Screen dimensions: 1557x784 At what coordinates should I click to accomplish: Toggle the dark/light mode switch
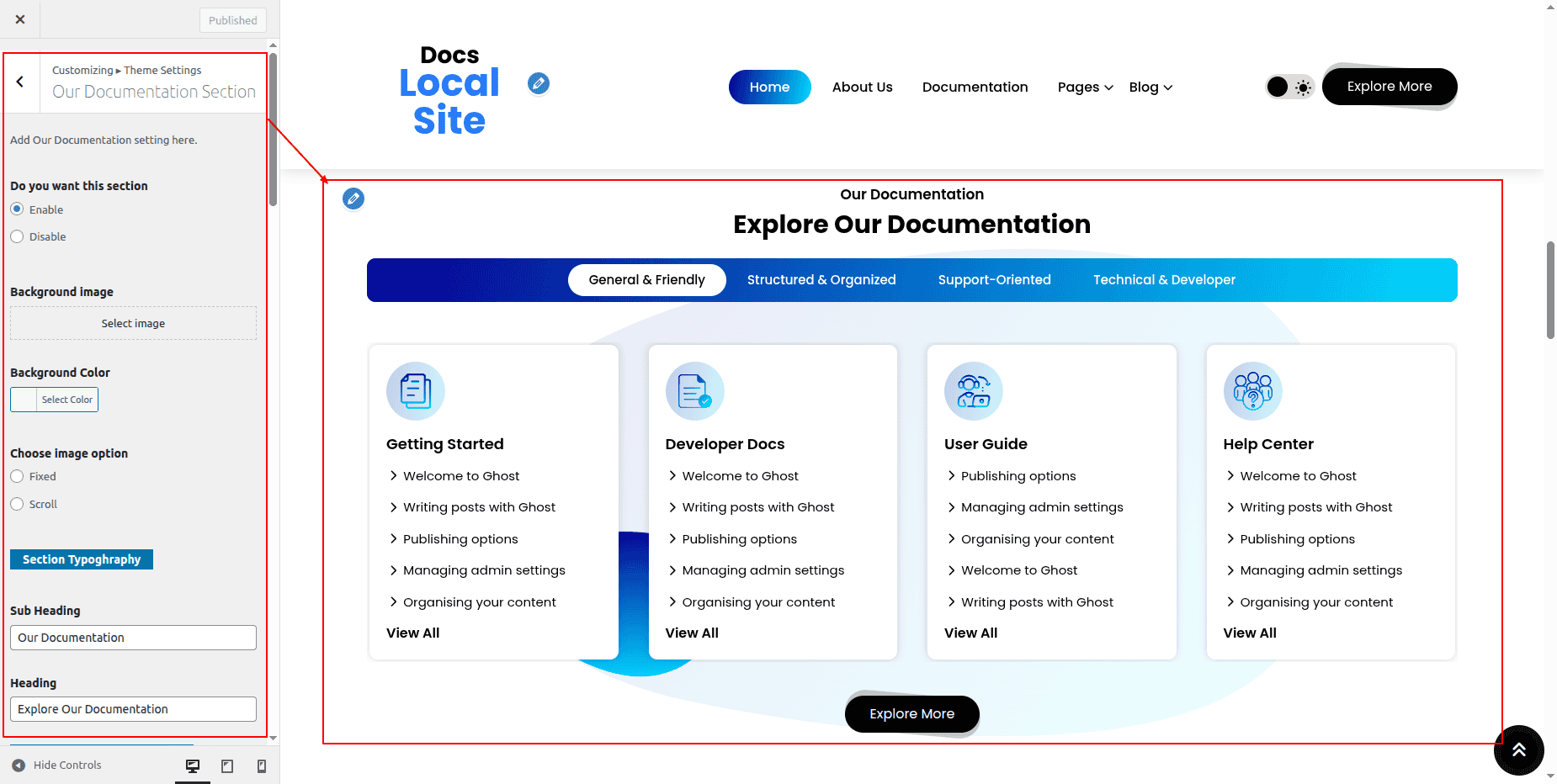(x=1289, y=87)
